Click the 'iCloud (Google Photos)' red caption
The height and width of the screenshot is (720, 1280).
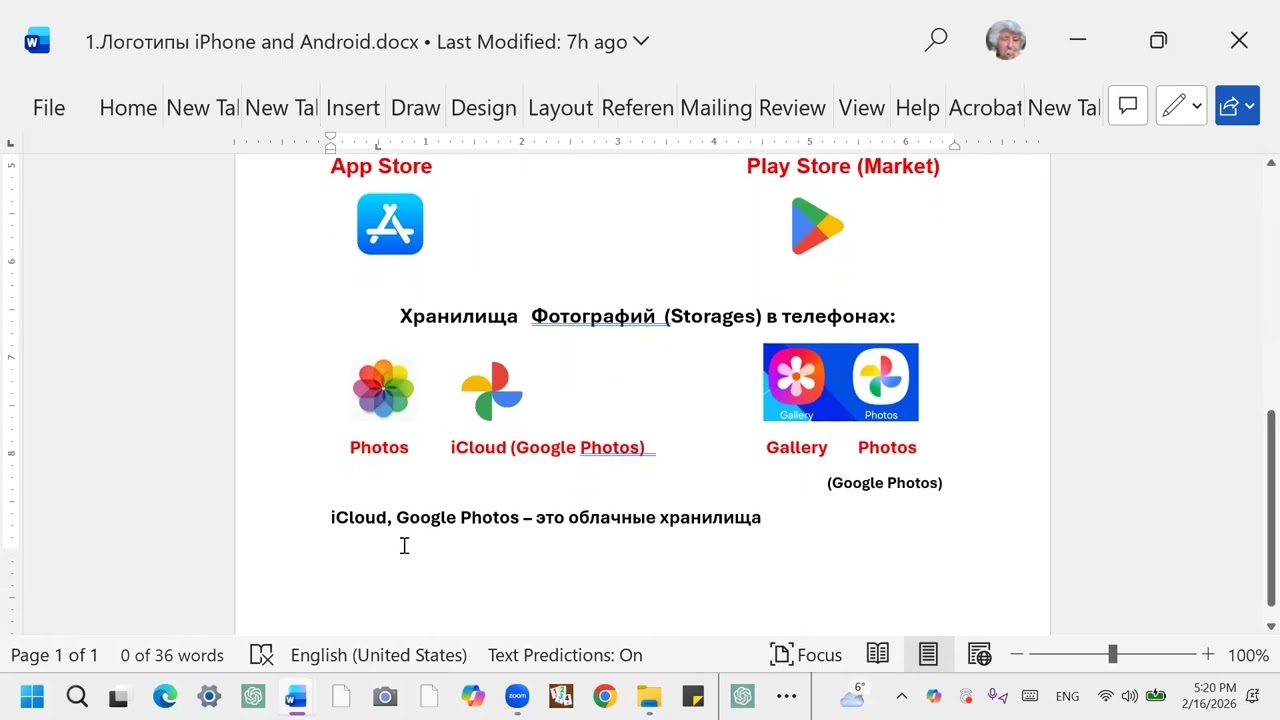pos(547,447)
